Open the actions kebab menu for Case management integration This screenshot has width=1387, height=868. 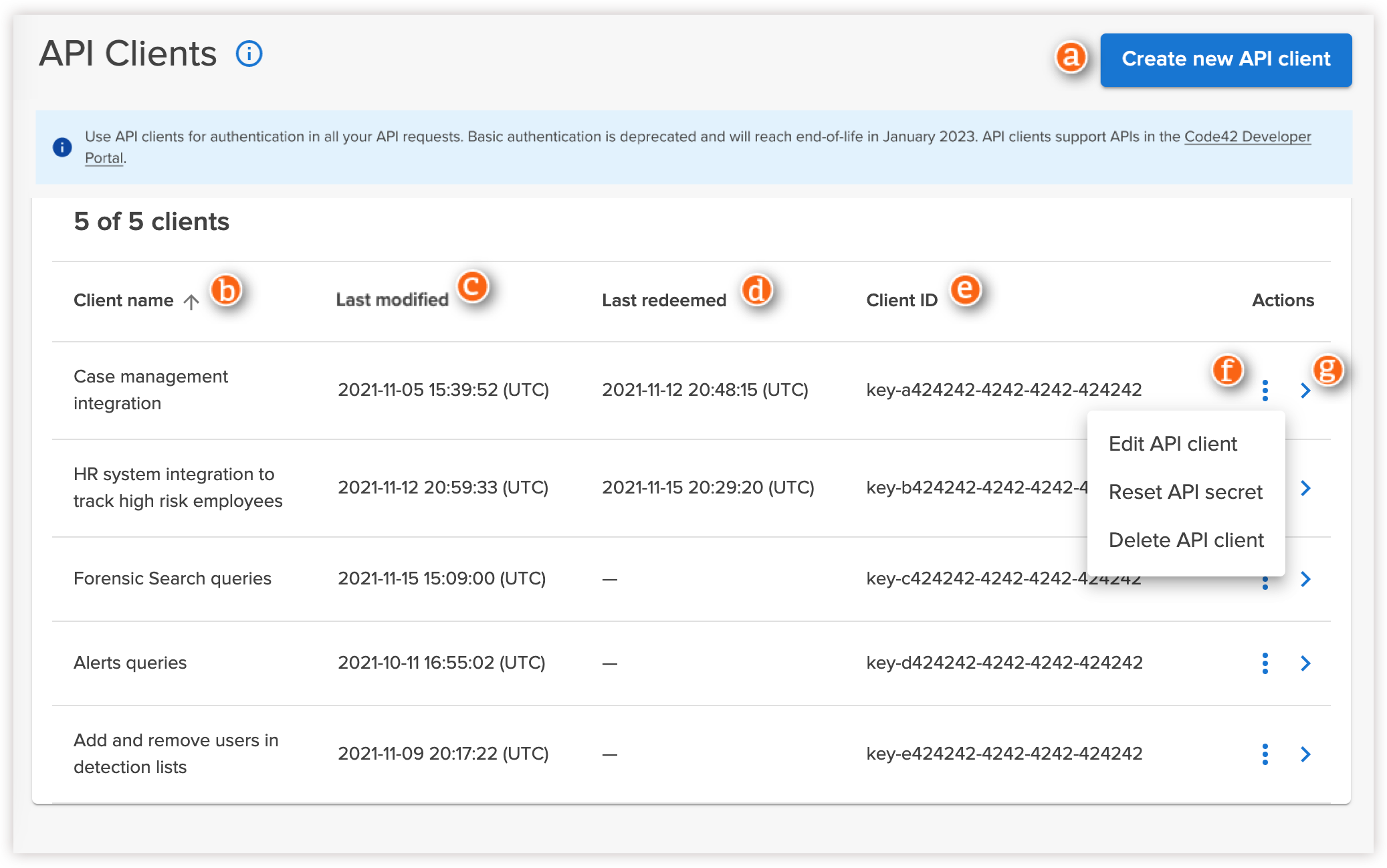click(1265, 391)
